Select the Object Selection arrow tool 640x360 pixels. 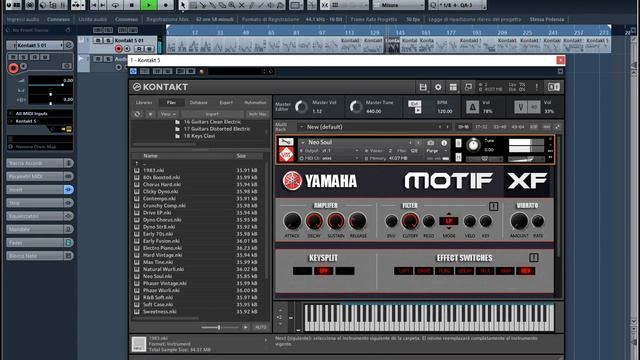tap(182, 5)
